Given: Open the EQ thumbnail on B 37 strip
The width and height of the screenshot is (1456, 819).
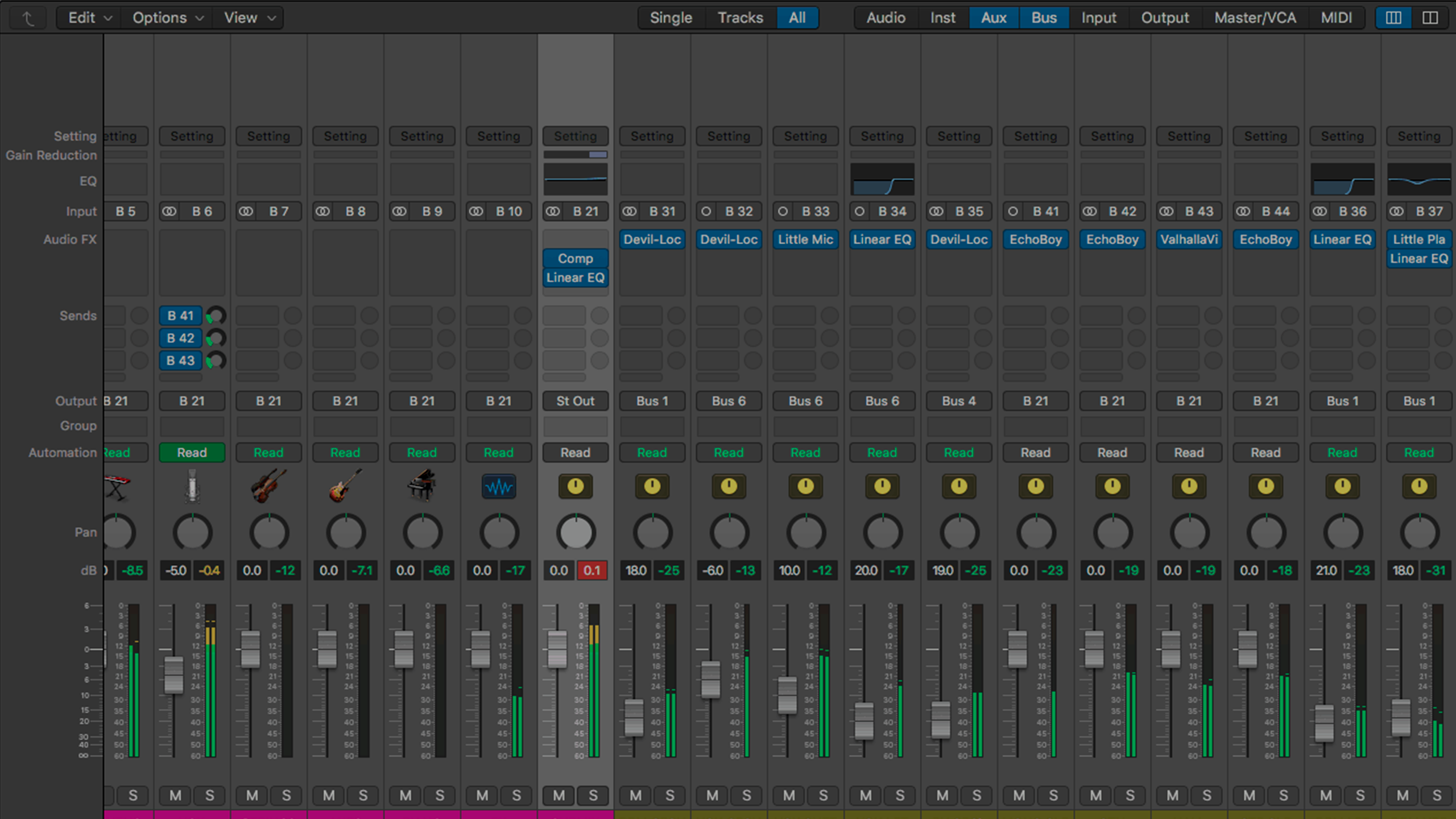Looking at the screenshot, I should (x=1419, y=180).
